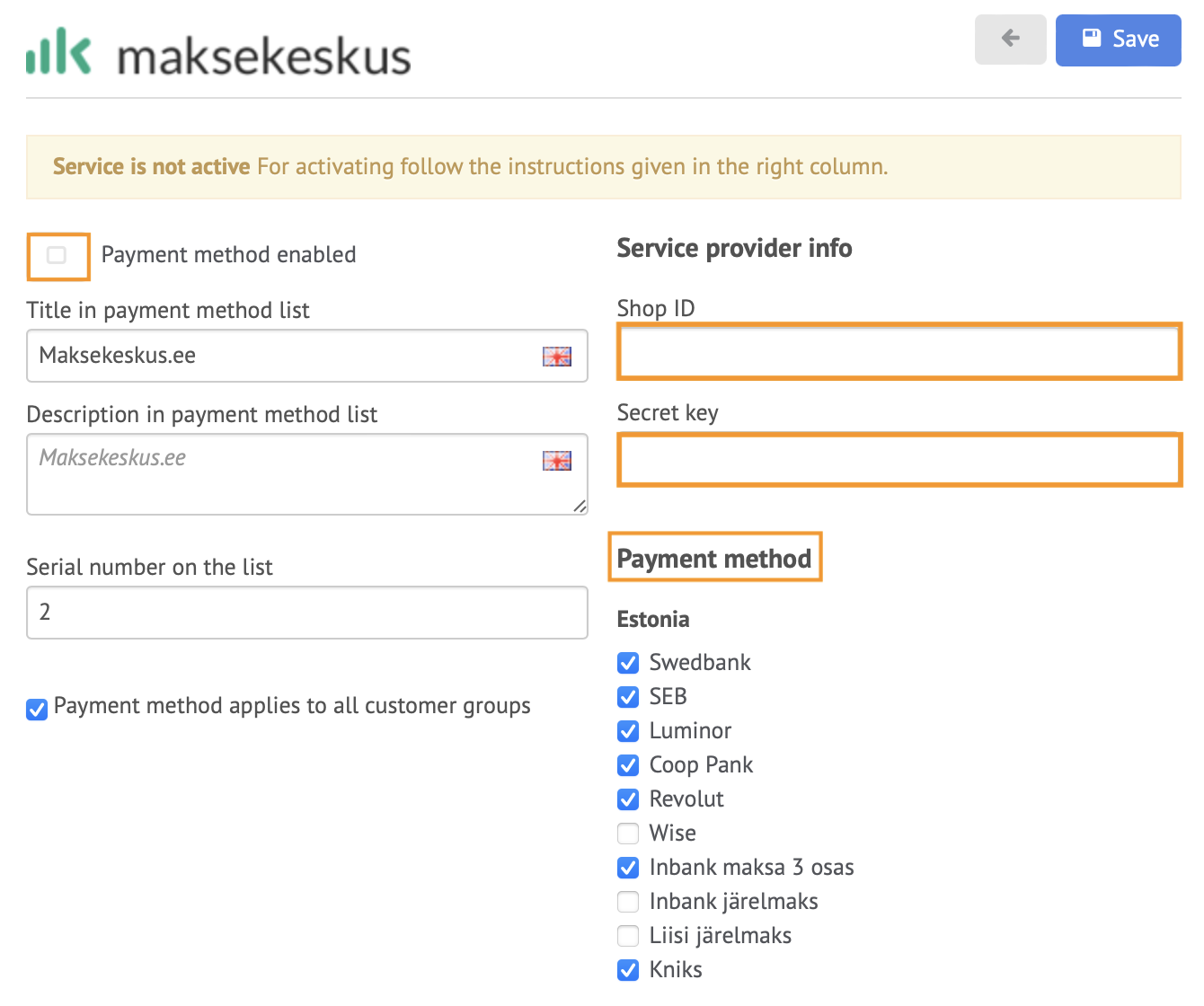Click the back arrow button
Screen dimensions: 1204x1006
[x=1010, y=40]
